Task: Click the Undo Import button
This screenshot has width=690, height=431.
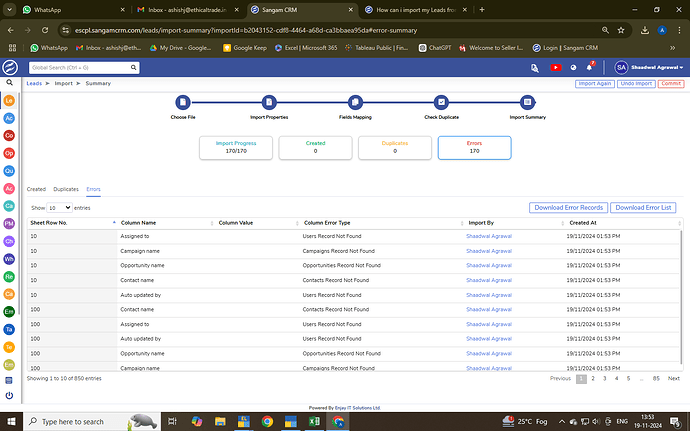Action: click(636, 84)
